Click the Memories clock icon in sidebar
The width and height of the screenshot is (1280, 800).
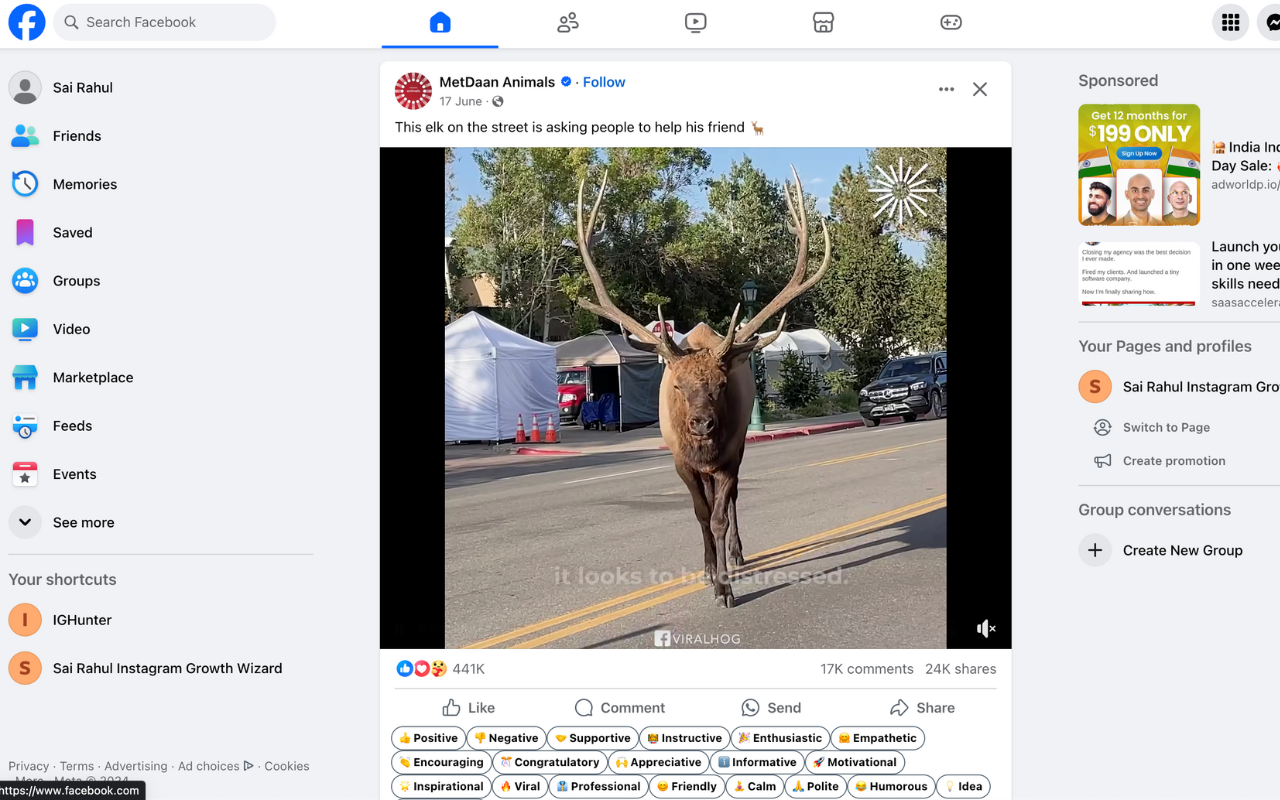click(25, 184)
